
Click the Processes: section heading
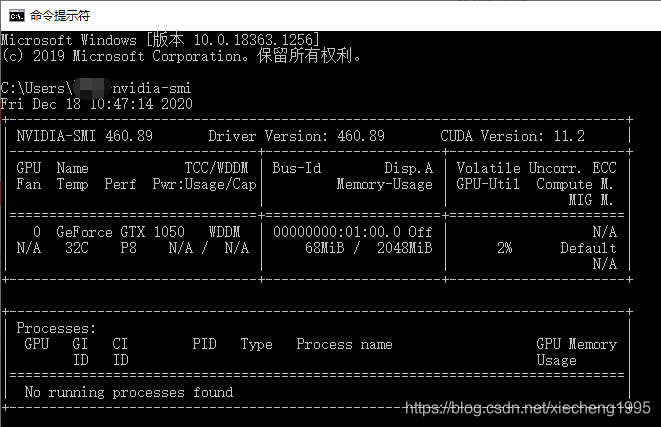click(x=56, y=328)
